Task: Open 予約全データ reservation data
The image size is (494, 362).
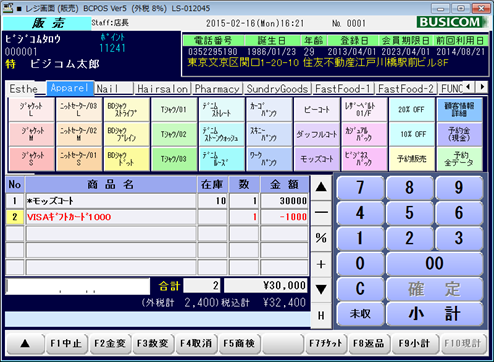Action: tap(459, 159)
